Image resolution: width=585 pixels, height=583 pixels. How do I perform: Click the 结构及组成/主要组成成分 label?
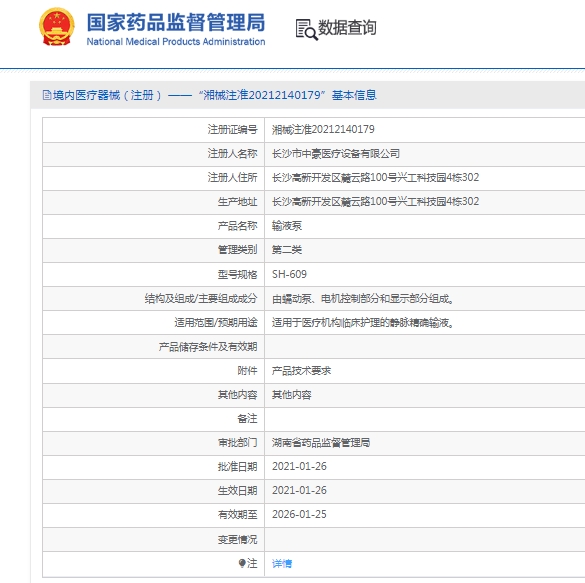(201, 299)
